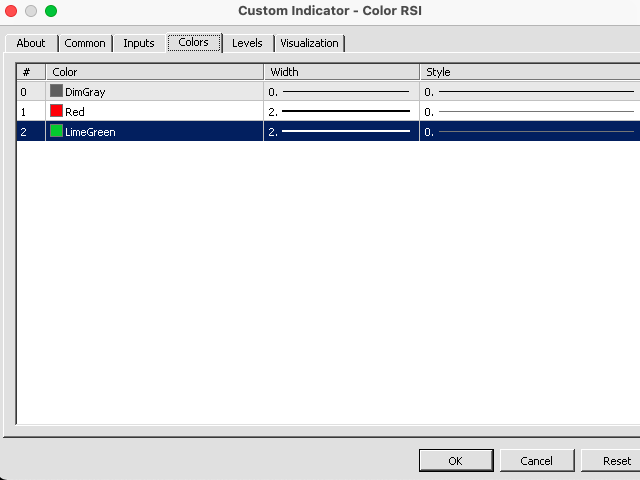Select the Colors tab

194,42
